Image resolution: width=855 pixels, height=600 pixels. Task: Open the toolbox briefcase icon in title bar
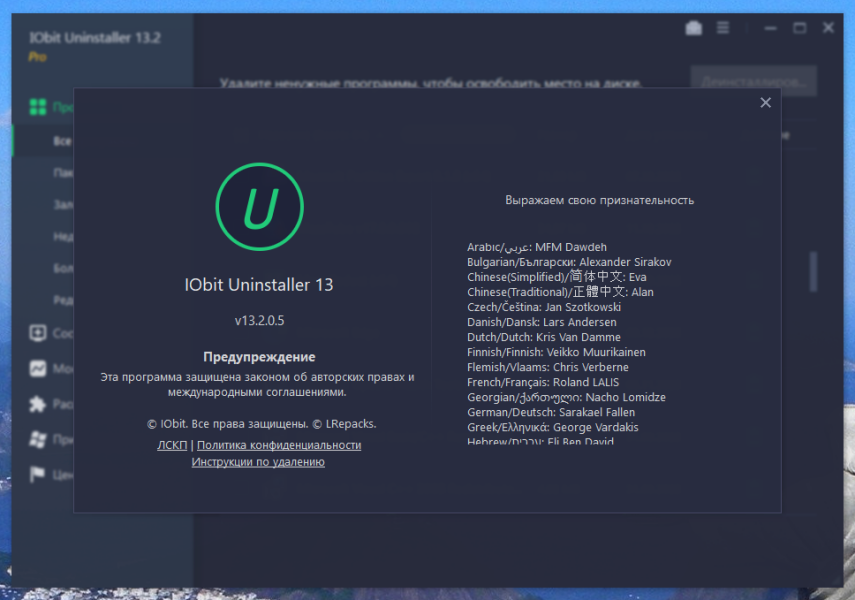click(694, 28)
